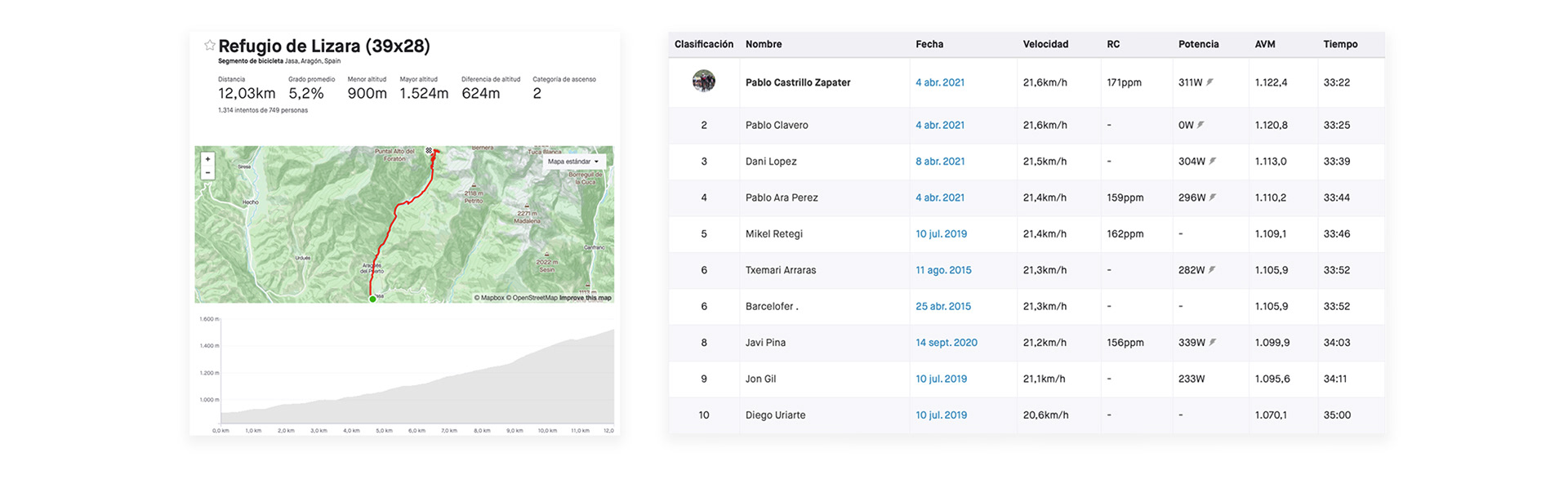
Task: Click power icon beside 0W
Action: pos(1200,125)
